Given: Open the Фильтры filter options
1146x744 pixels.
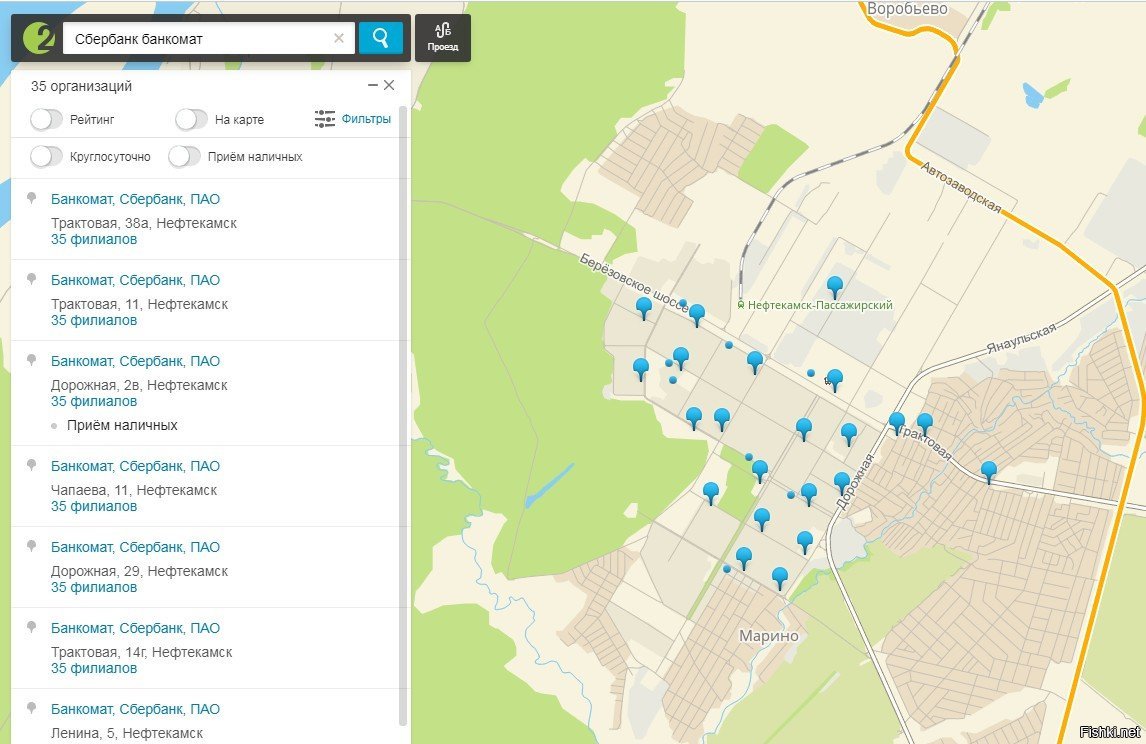Looking at the screenshot, I should point(353,118).
